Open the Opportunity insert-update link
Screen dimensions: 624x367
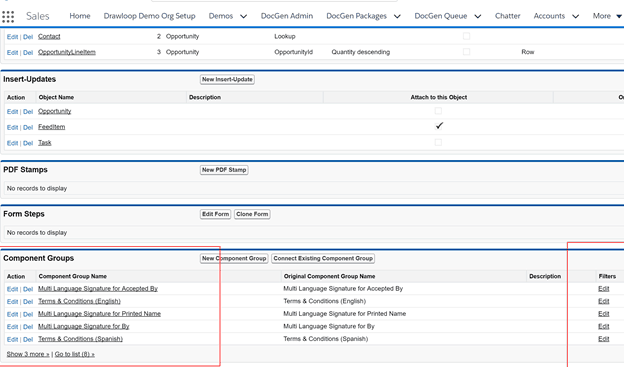pos(55,111)
